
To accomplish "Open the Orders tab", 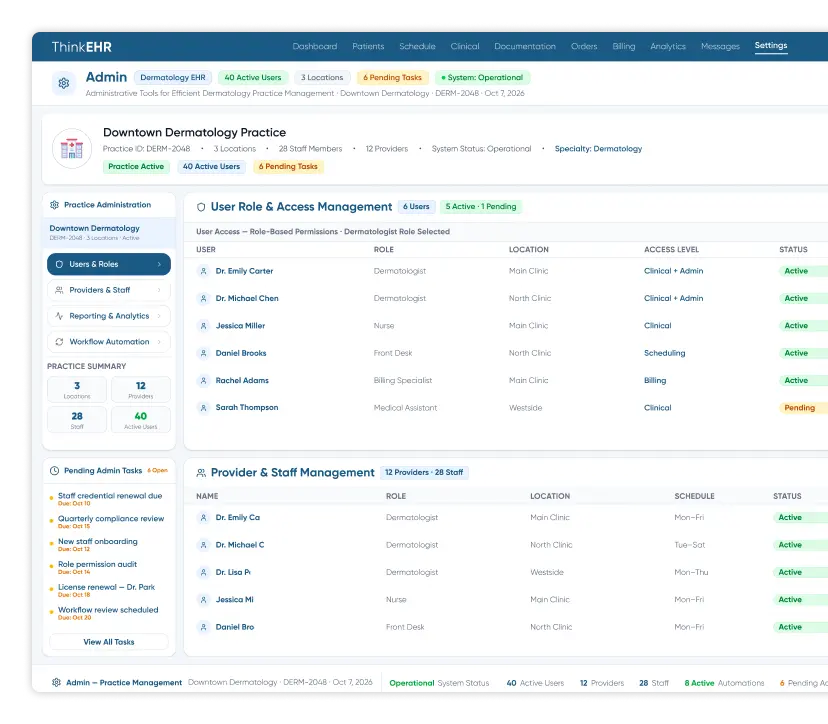I will click(584, 46).
